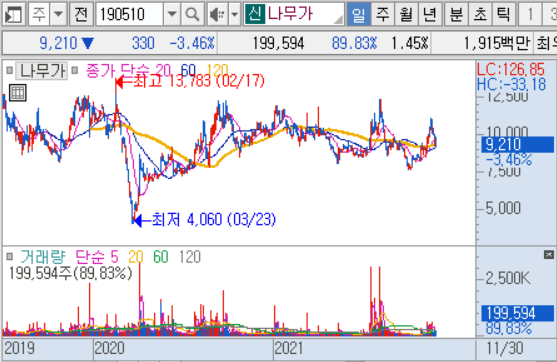Viewport: 557px width, 362px height.
Task: Click the 2019 label on time axis
Action: 20,348
